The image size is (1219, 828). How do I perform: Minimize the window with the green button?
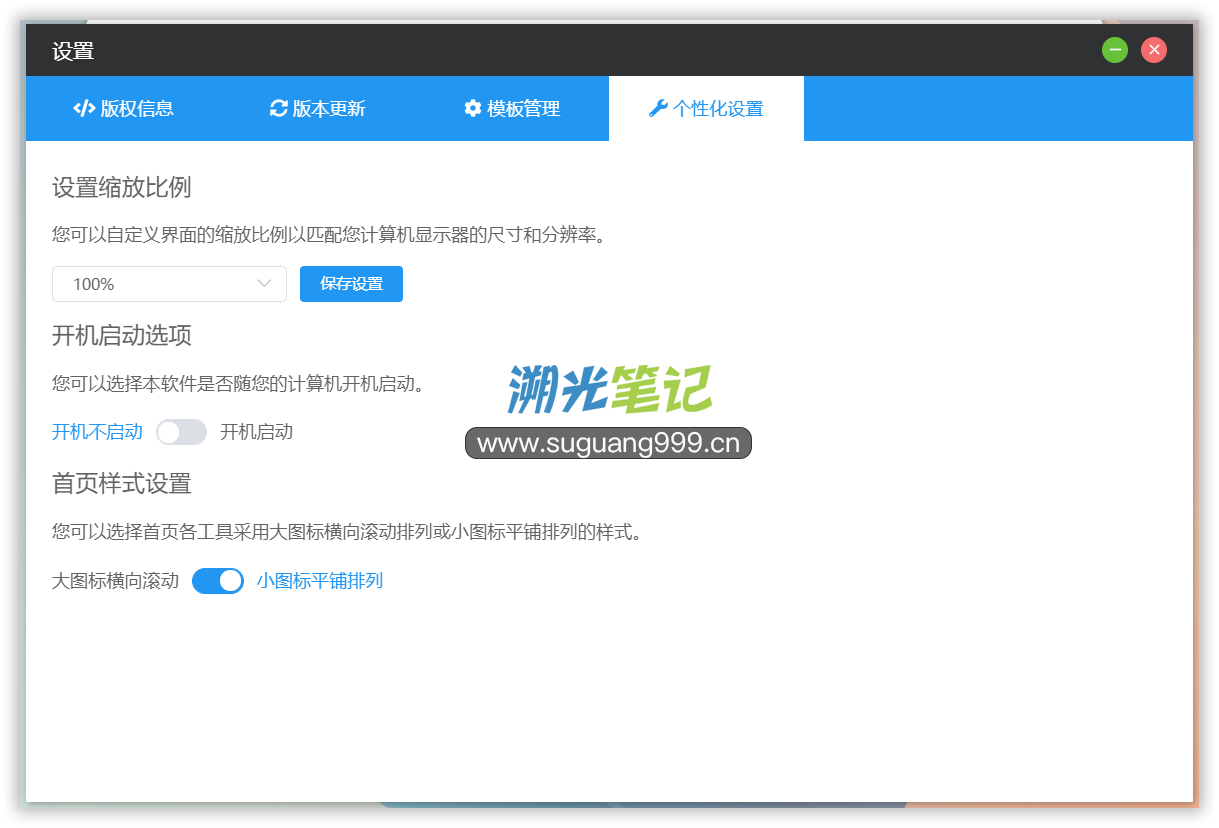1115,50
